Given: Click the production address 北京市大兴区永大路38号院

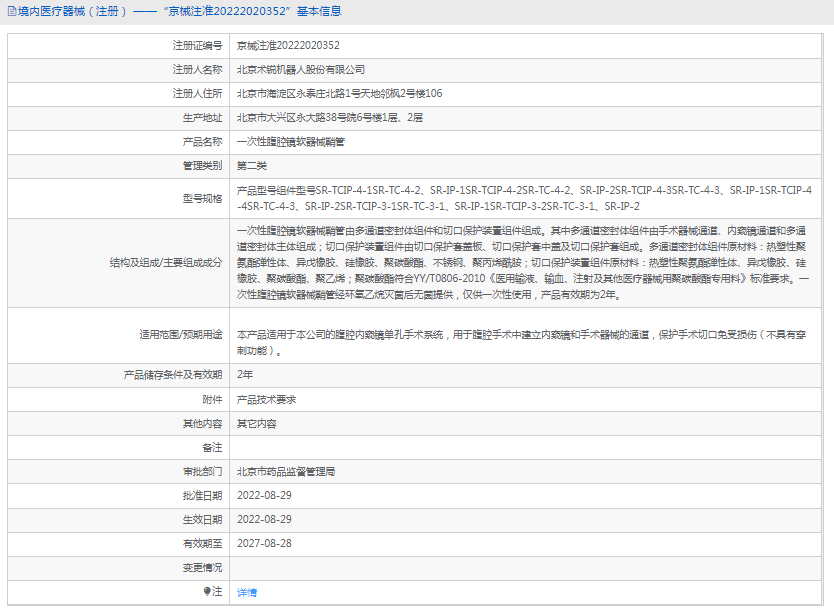Looking at the screenshot, I should pos(330,118).
